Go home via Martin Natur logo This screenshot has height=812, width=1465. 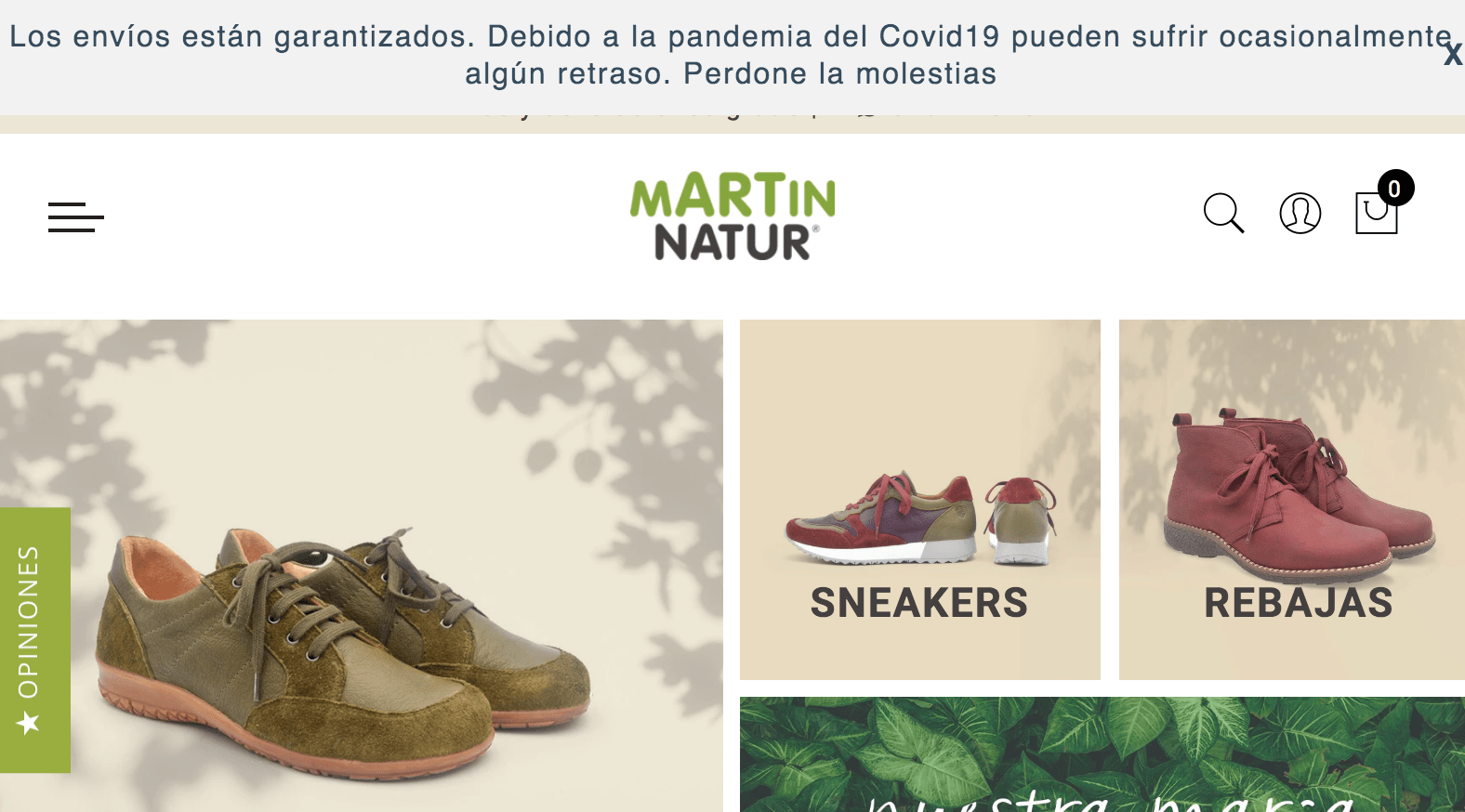tap(732, 216)
